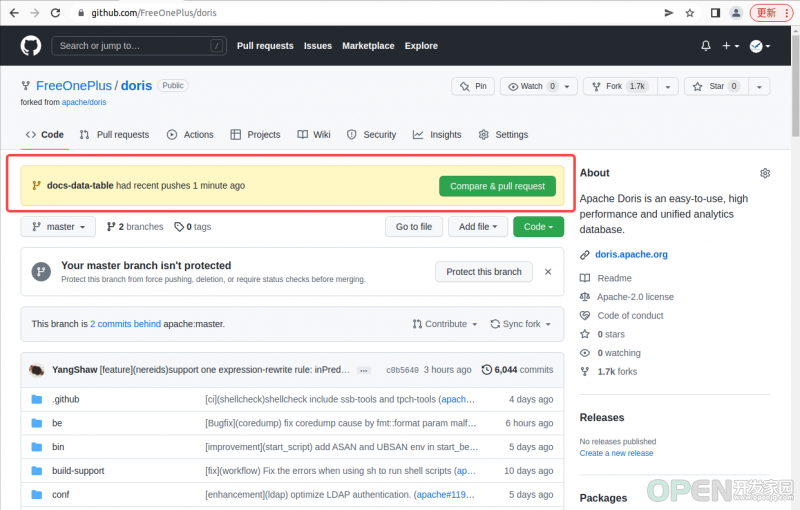Open Sync fork dropdown
800x510 pixels.
pyautogui.click(x=521, y=324)
